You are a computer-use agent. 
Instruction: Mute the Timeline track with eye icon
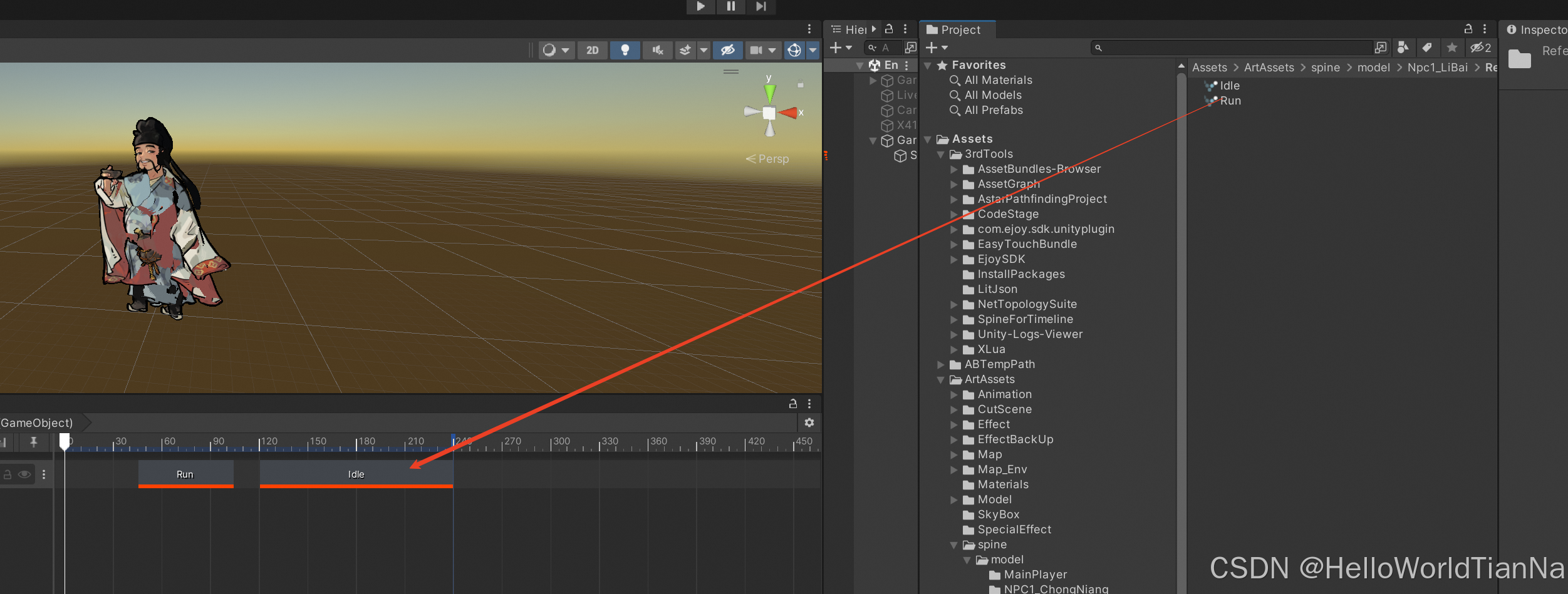point(24,474)
